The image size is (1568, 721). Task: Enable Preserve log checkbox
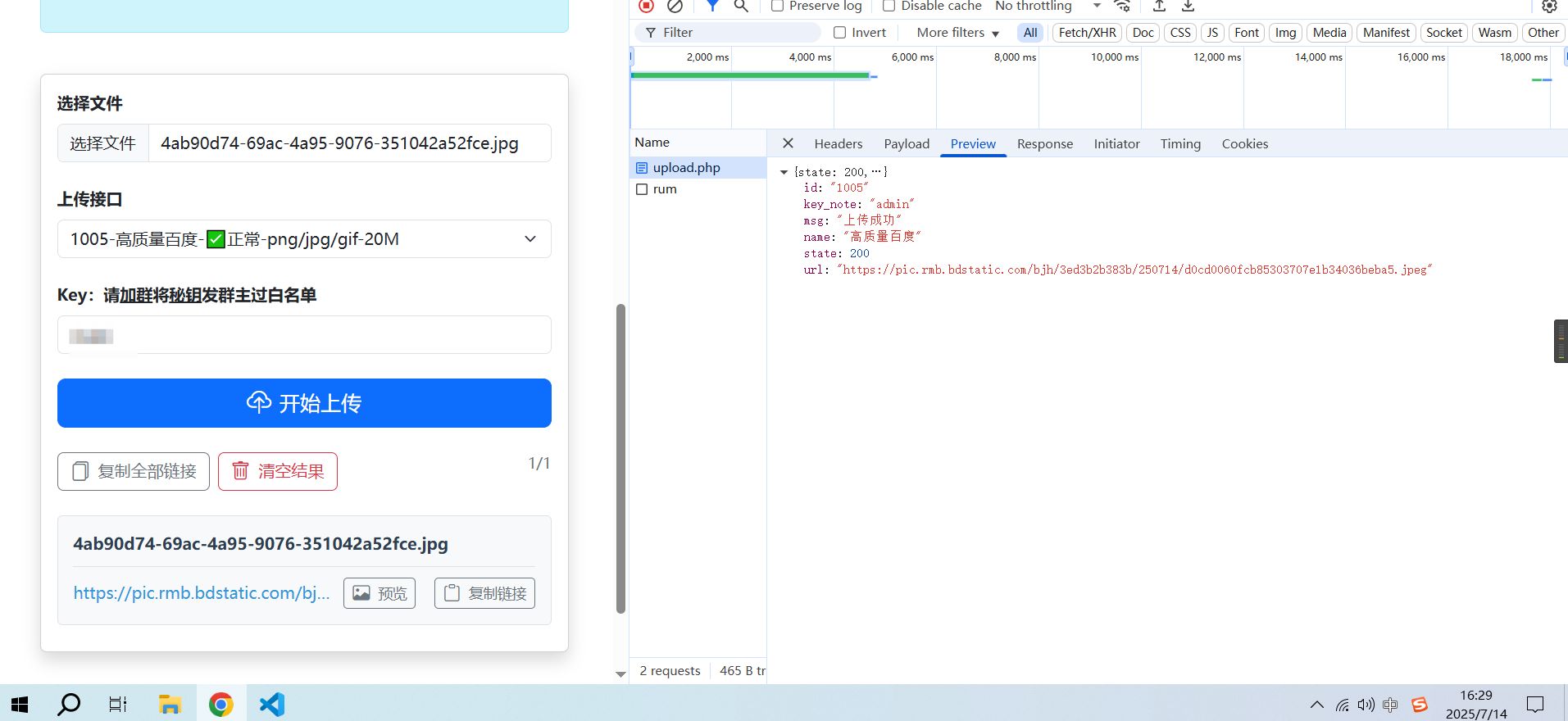pos(777,7)
